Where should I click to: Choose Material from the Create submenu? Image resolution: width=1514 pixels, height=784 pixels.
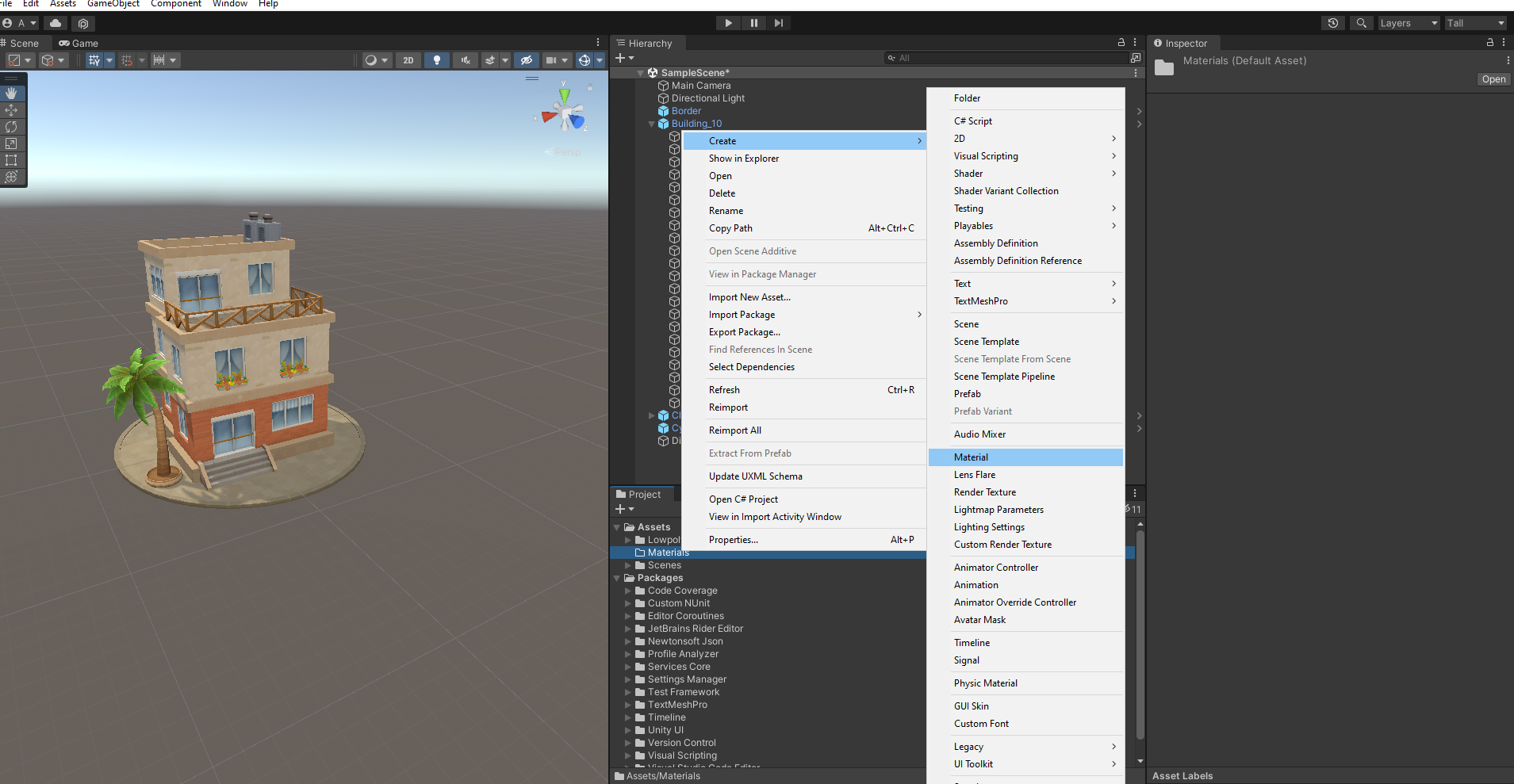coord(971,457)
